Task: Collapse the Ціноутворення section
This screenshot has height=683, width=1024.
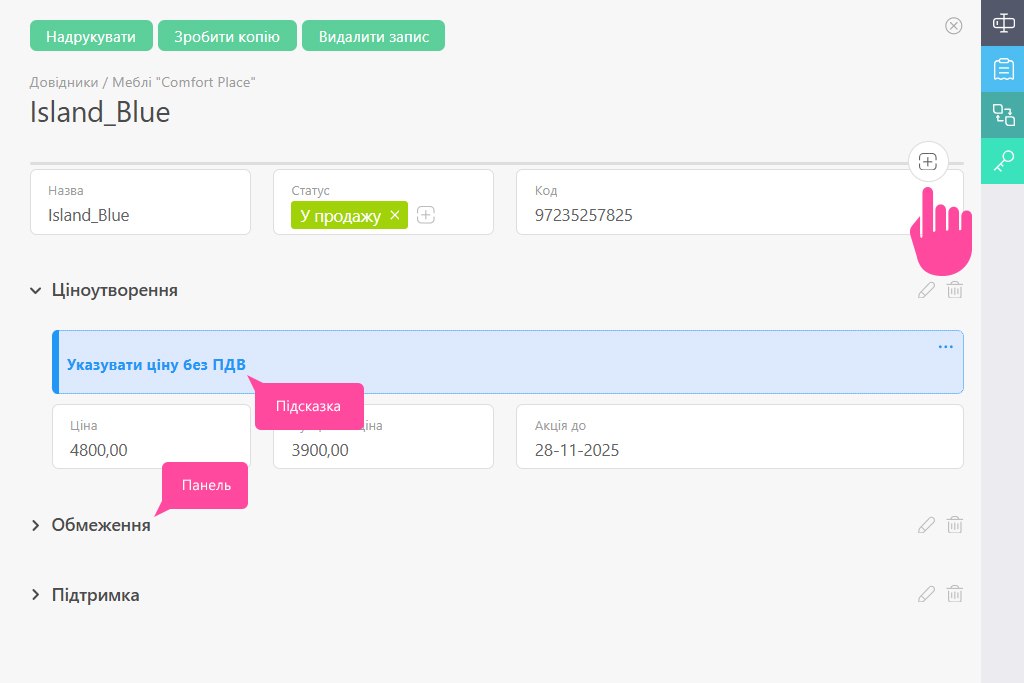Action: tap(36, 291)
